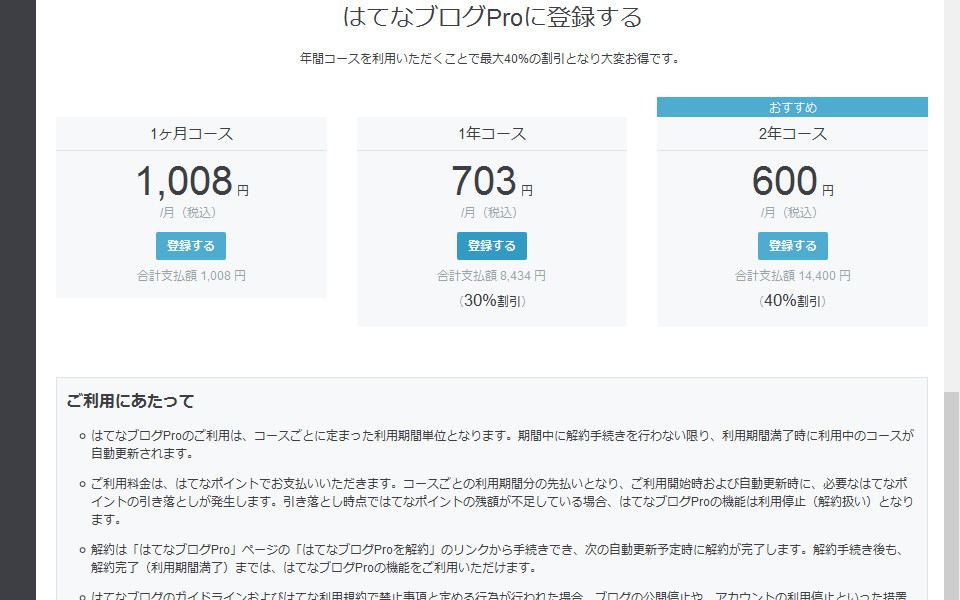960x600 pixels.
Task: Click the (40%割引) label
Action: [793, 301]
